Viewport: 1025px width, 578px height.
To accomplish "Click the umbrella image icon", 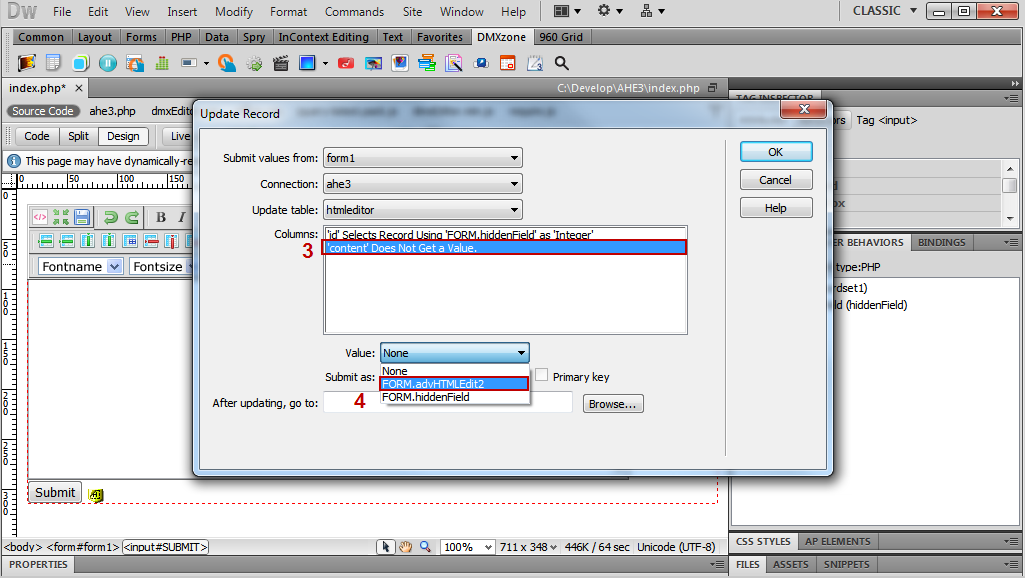I will click(373, 63).
